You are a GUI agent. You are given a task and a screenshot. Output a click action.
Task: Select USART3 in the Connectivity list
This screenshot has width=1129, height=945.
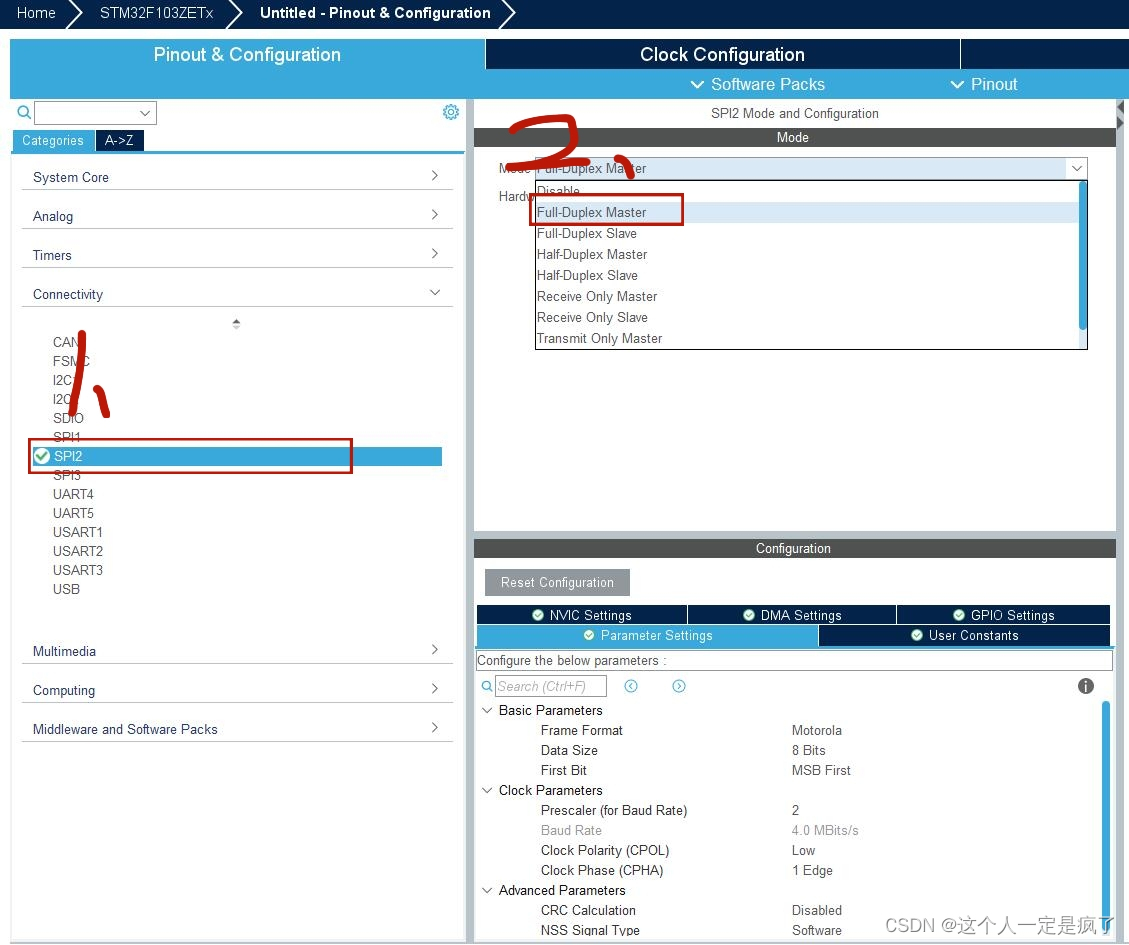[78, 570]
